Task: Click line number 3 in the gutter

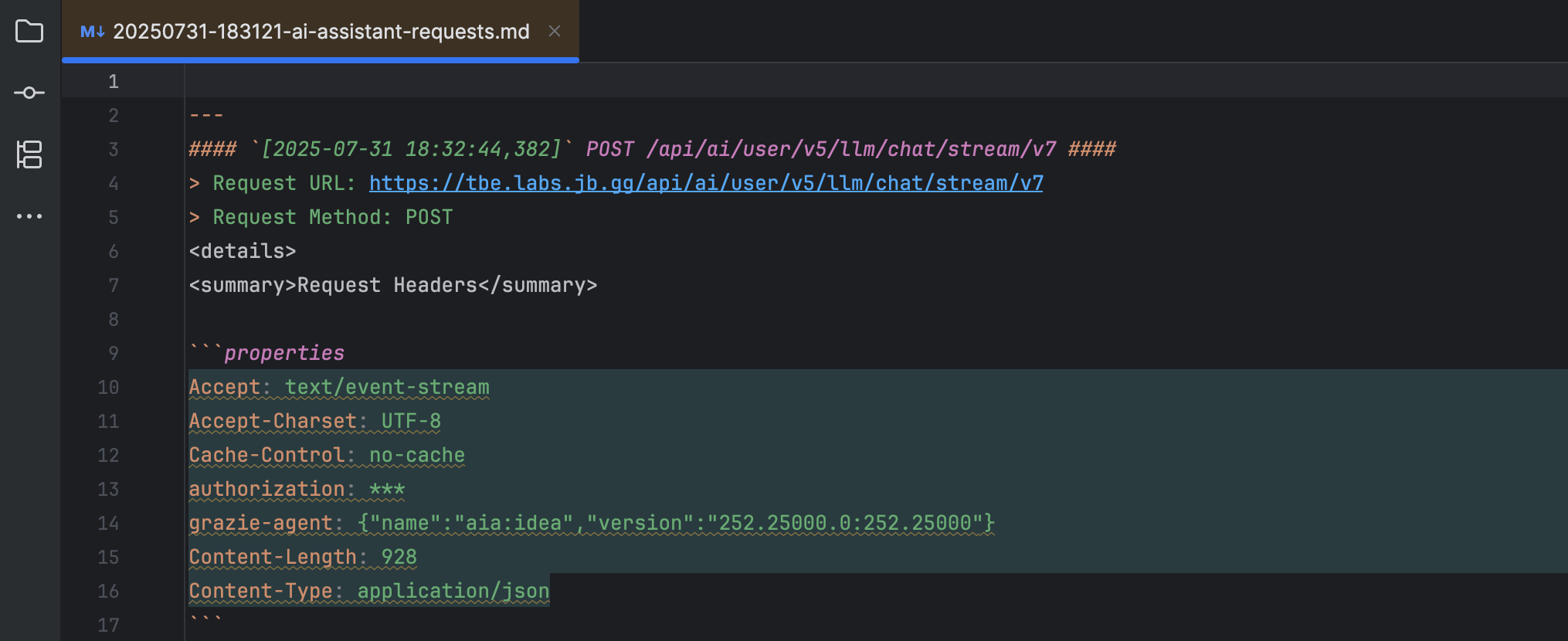Action: tap(113, 149)
